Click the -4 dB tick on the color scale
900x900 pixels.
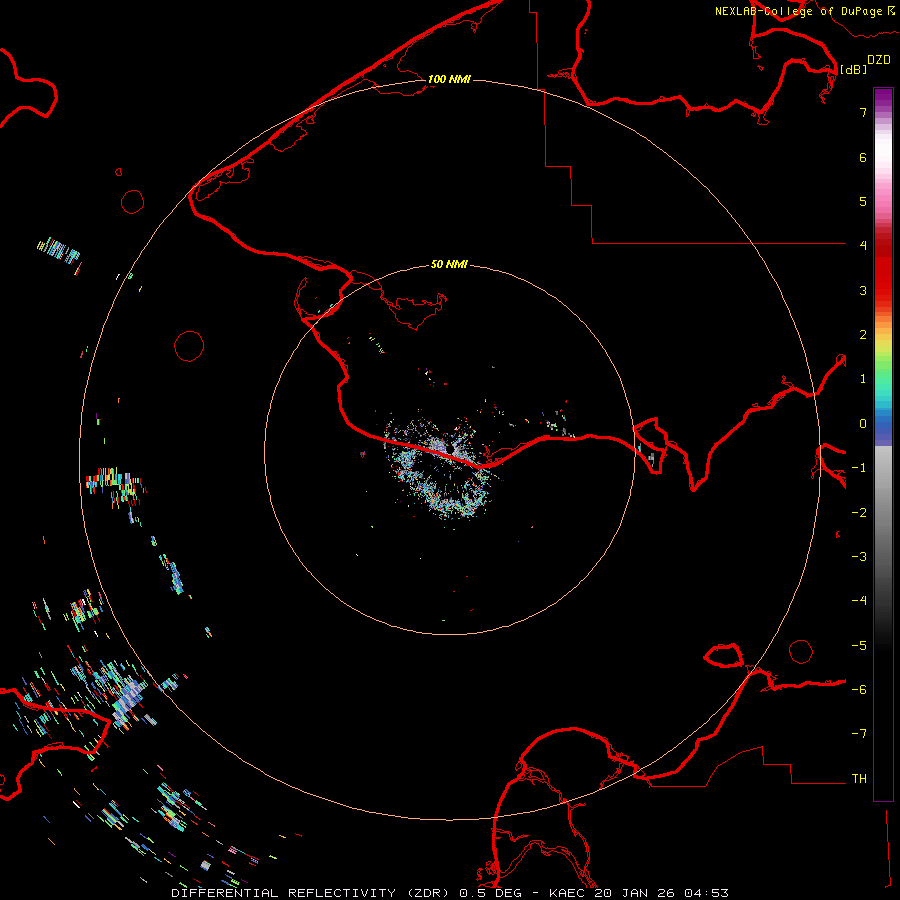pos(859,601)
